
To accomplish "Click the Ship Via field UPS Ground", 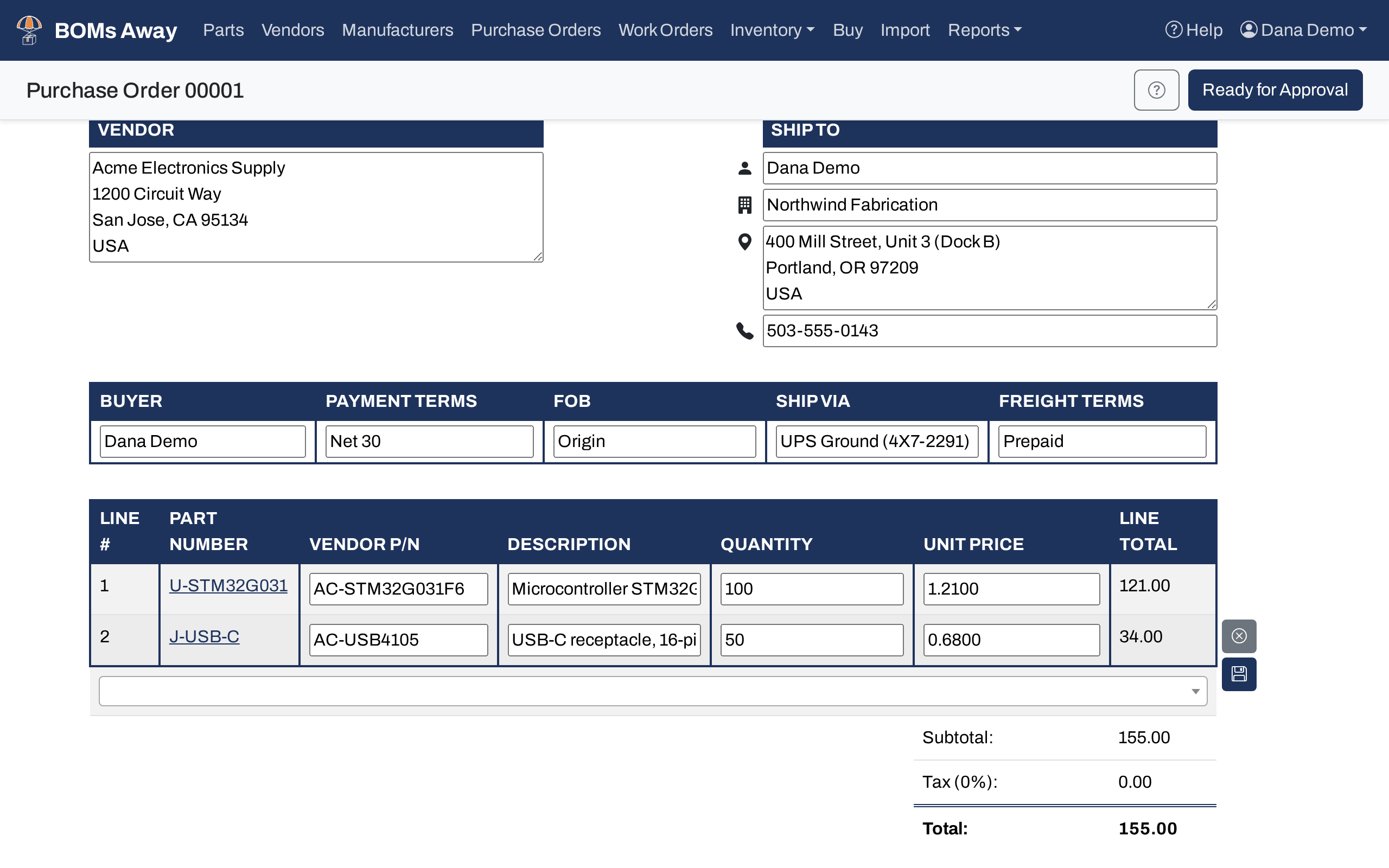I will [877, 442].
